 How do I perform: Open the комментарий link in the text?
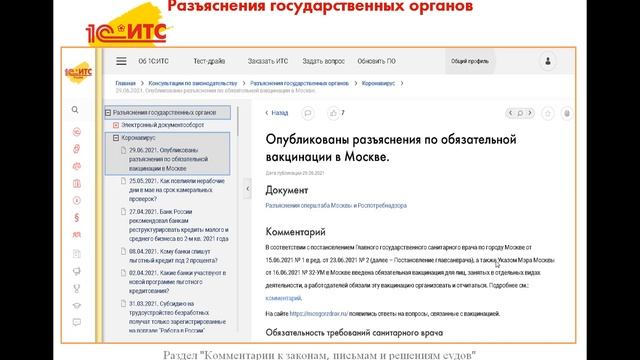pos(283,298)
